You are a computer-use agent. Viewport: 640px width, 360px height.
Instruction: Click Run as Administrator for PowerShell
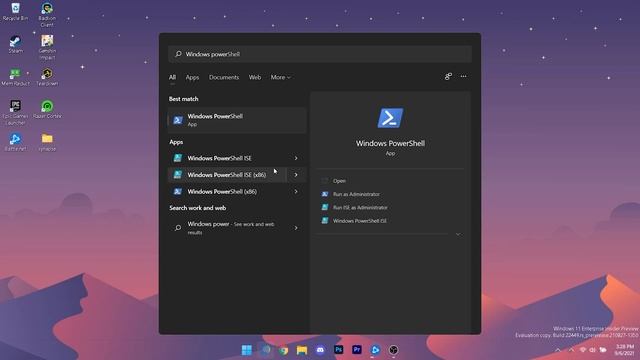click(356, 194)
